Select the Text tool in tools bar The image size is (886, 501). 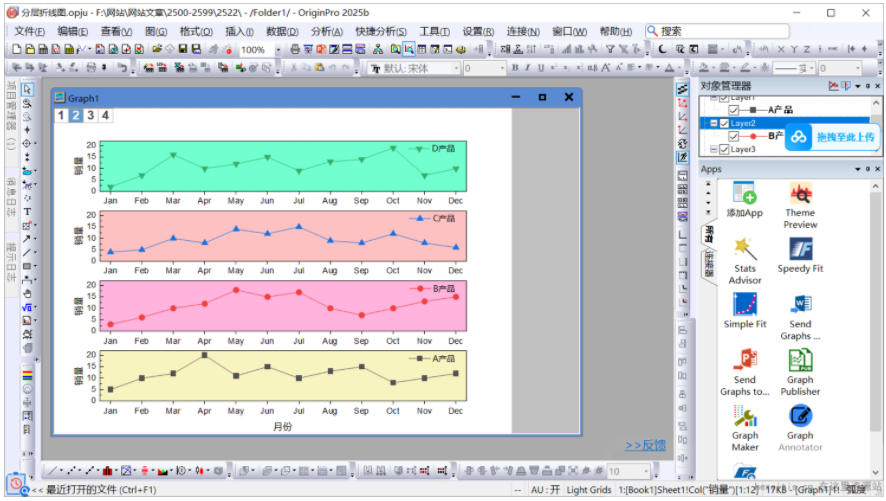coord(27,212)
